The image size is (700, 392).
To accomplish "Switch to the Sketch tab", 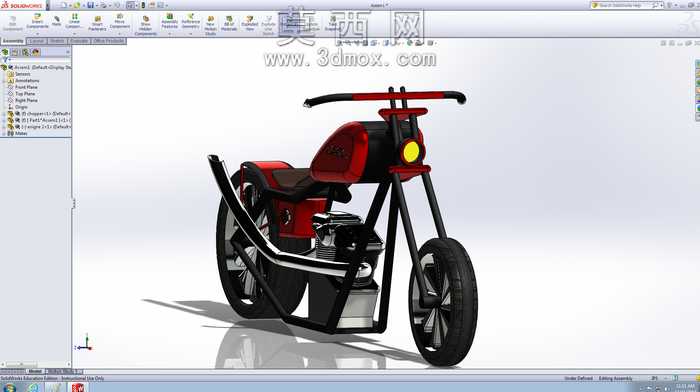I will pyautogui.click(x=57, y=41).
